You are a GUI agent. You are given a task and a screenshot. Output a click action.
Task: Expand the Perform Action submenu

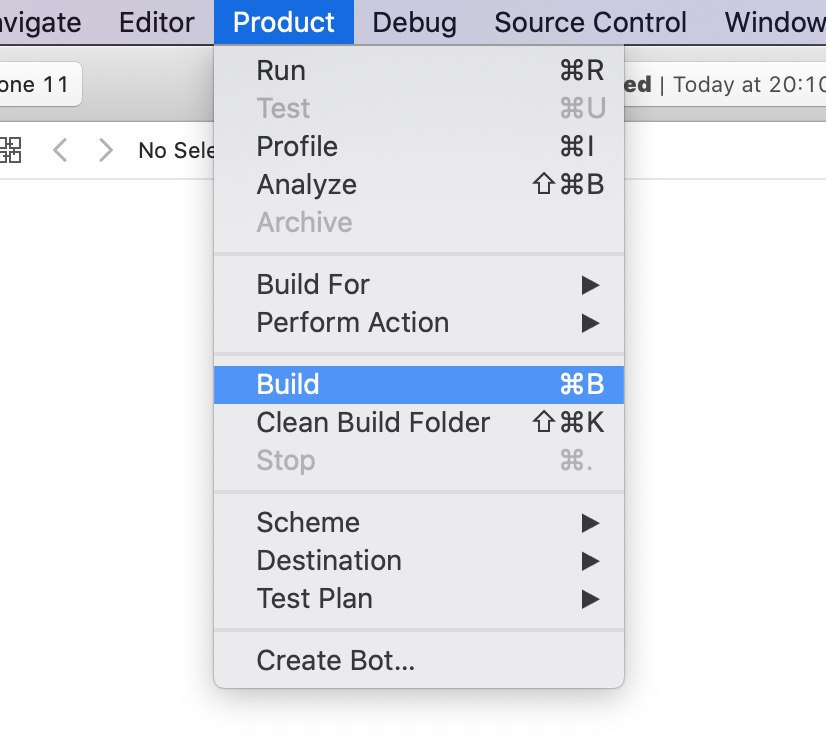click(x=419, y=322)
